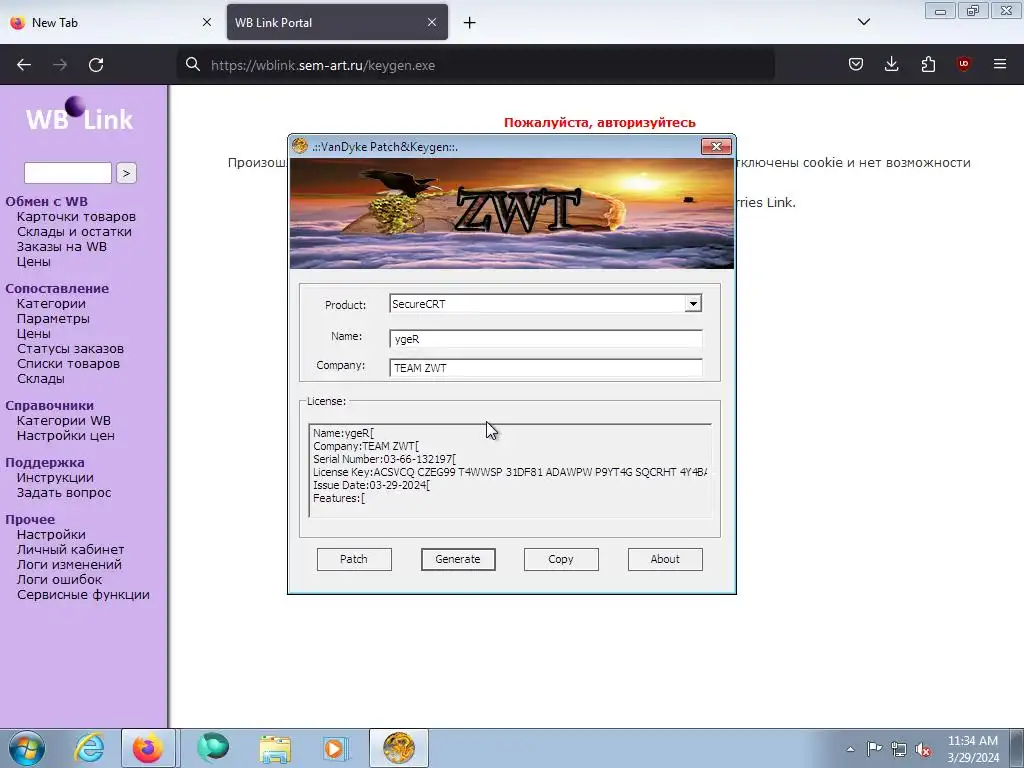Click the WB Link logo
Viewport: 1024px width, 768px height.
tap(79, 114)
